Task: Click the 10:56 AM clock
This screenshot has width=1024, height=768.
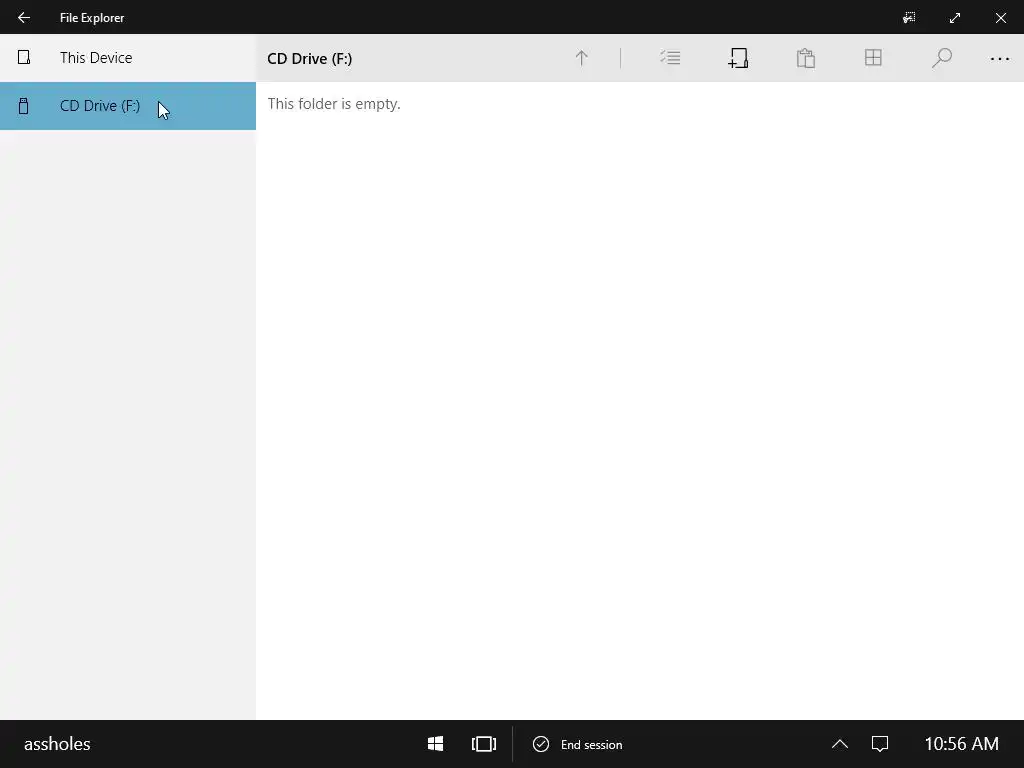Action: 961,744
